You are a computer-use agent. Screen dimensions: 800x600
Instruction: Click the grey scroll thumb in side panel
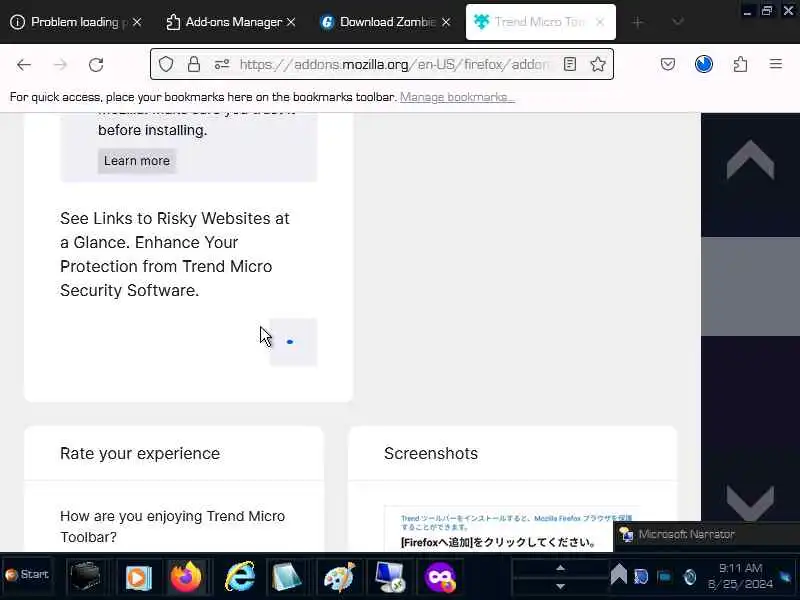pyautogui.click(x=751, y=286)
